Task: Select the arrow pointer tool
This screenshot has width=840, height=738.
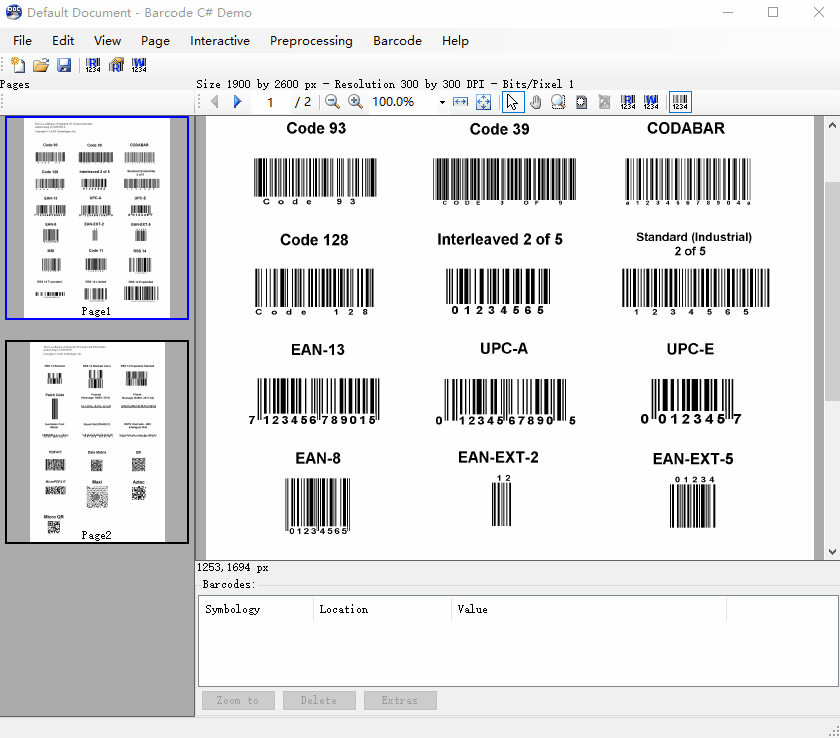Action: (512, 101)
